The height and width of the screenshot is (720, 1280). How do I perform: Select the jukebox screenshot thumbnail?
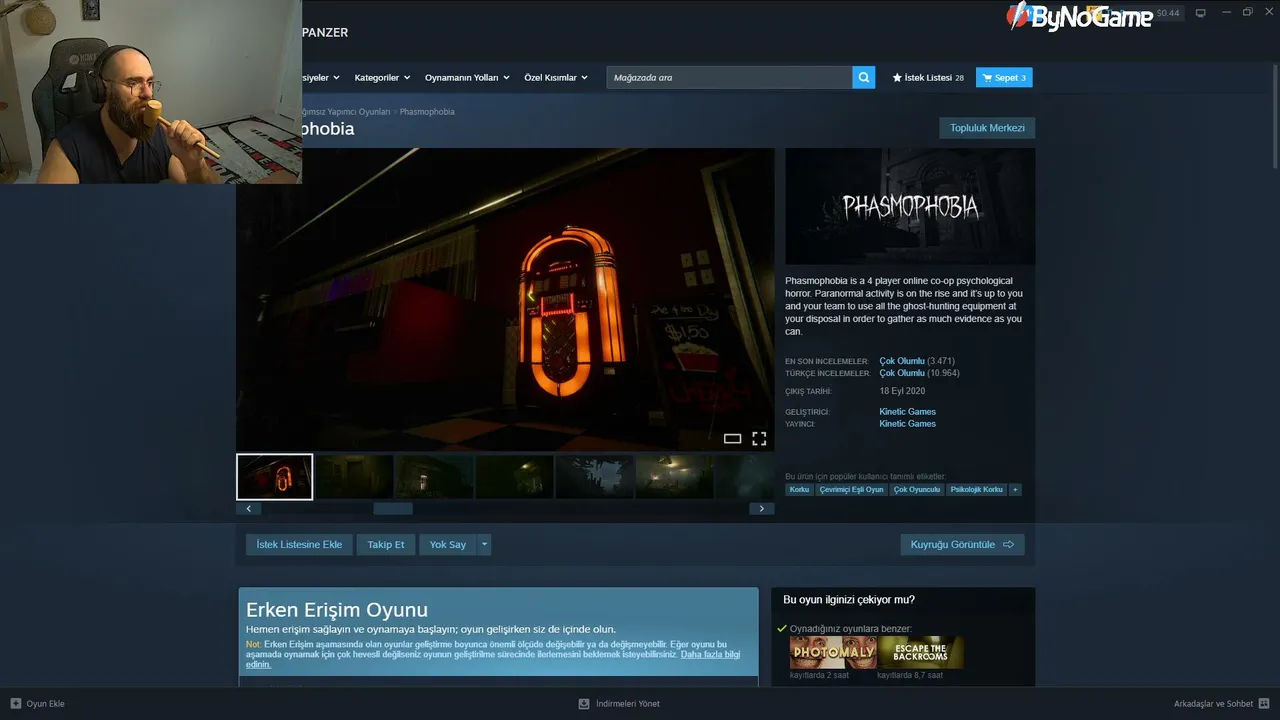(275, 477)
